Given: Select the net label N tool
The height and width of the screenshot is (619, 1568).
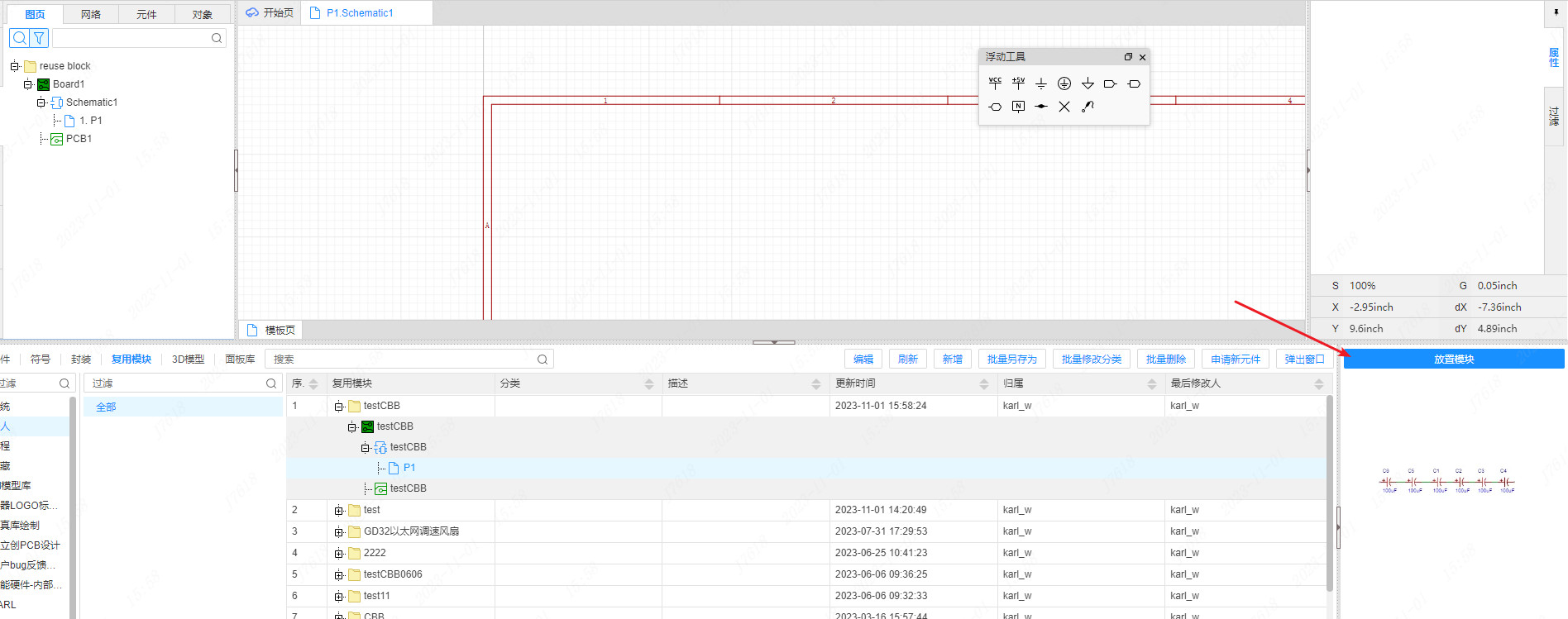Looking at the screenshot, I should [1018, 107].
